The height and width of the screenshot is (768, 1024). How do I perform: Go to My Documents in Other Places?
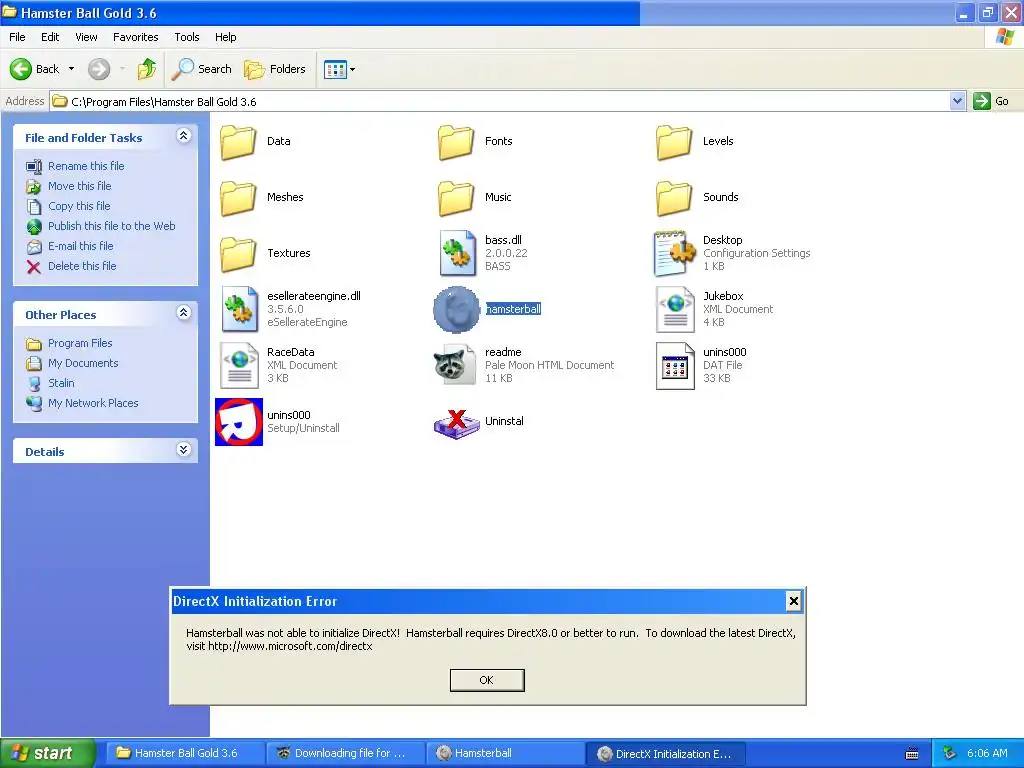point(83,363)
